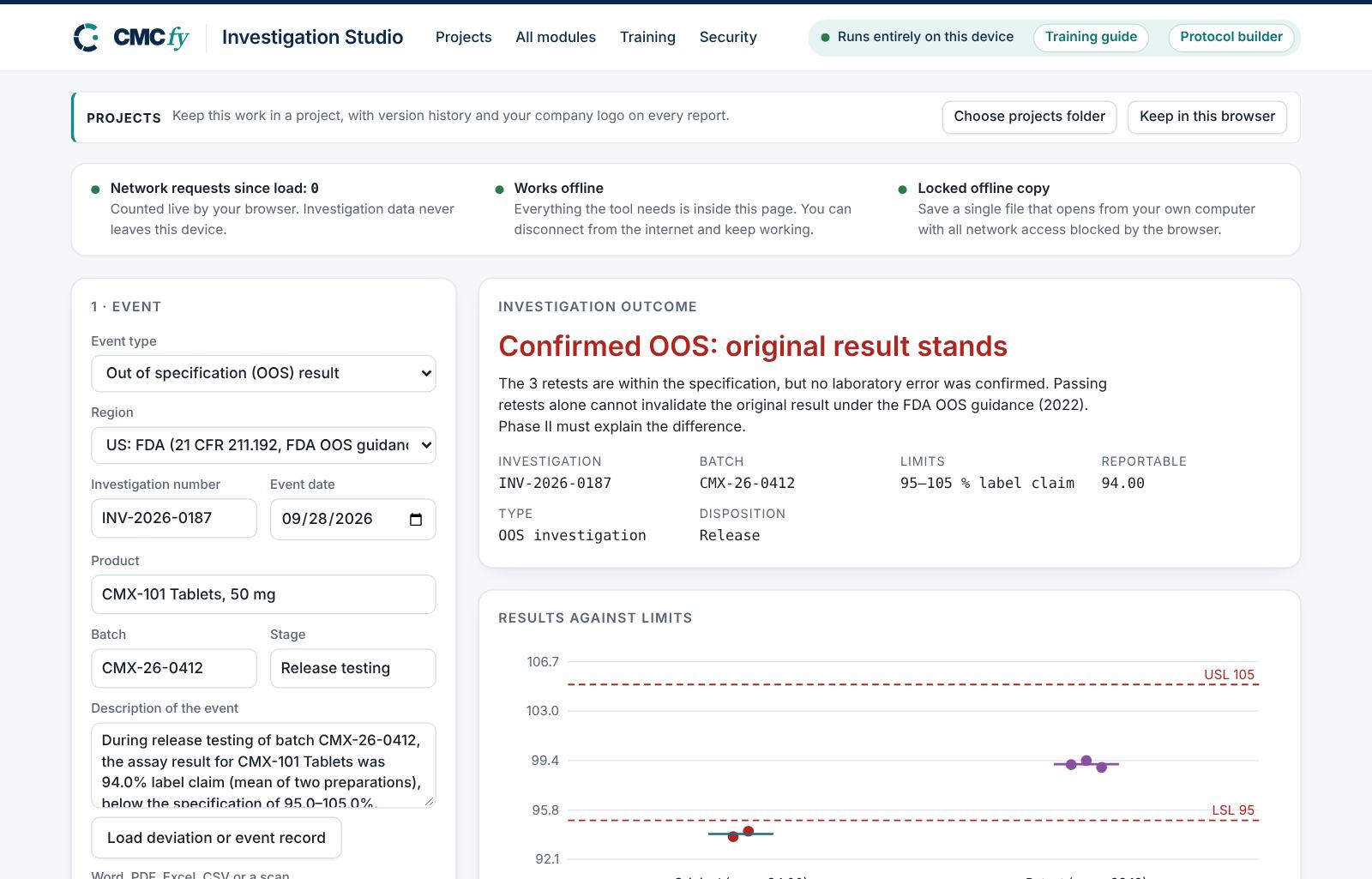This screenshot has height=879, width=1372.
Task: Click the Locked offline copy heading
Action: coord(984,188)
